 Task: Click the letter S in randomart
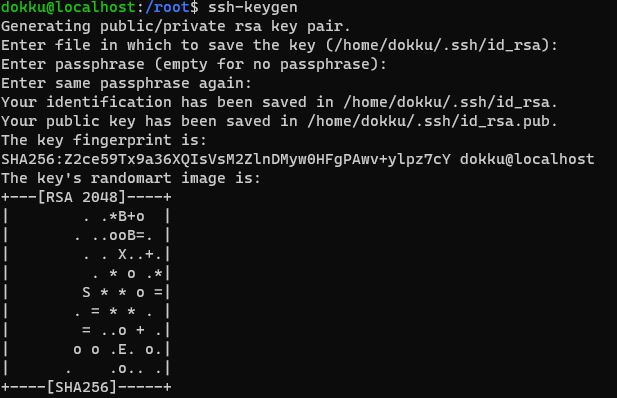tap(86, 292)
